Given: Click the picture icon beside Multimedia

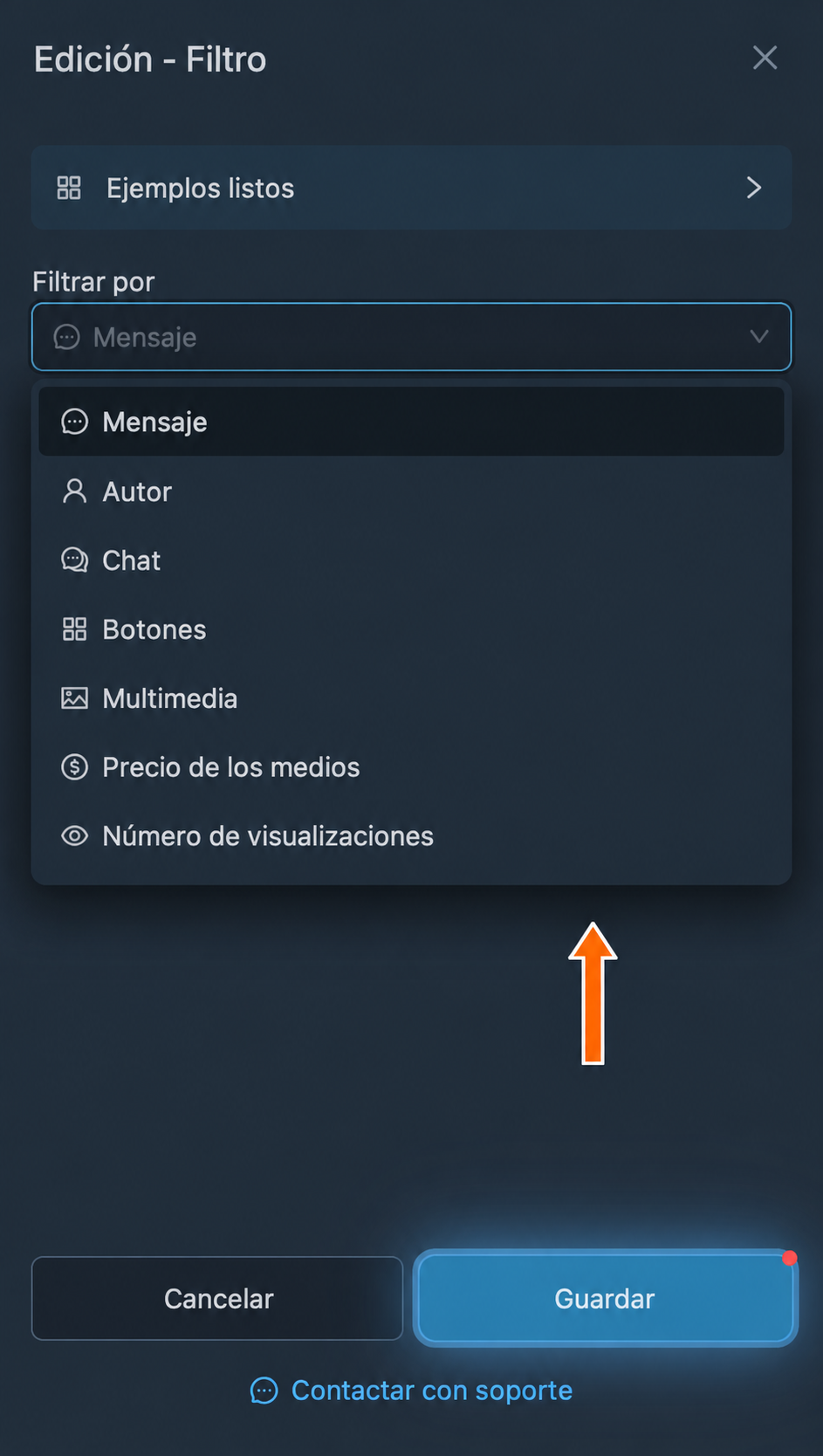Looking at the screenshot, I should [74, 698].
